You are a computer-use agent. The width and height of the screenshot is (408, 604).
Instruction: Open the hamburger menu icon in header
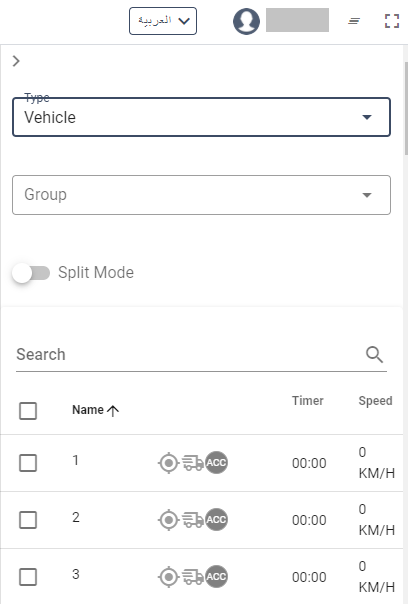354,21
